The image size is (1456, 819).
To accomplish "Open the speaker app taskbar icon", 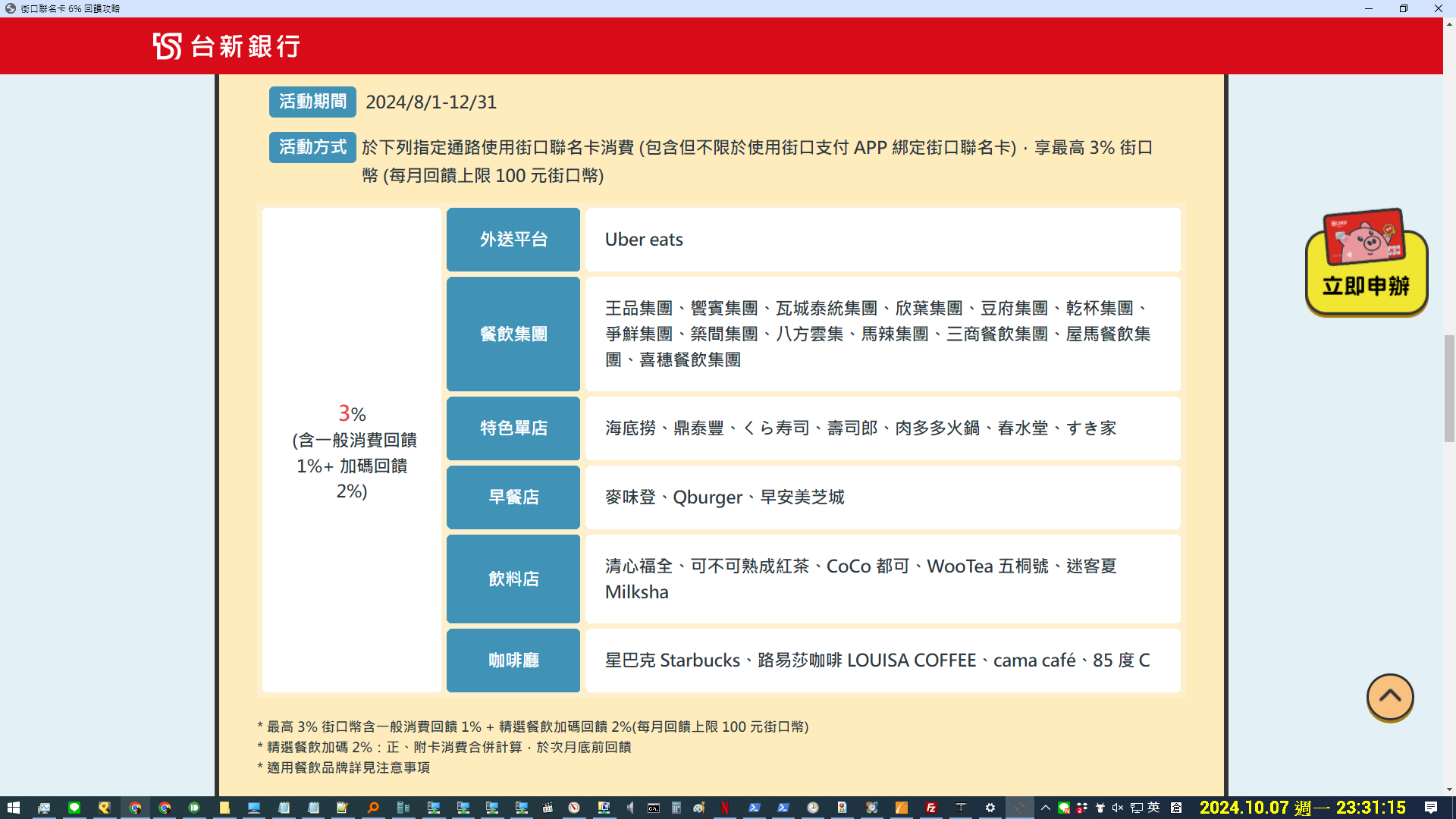I will pyautogui.click(x=629, y=808).
